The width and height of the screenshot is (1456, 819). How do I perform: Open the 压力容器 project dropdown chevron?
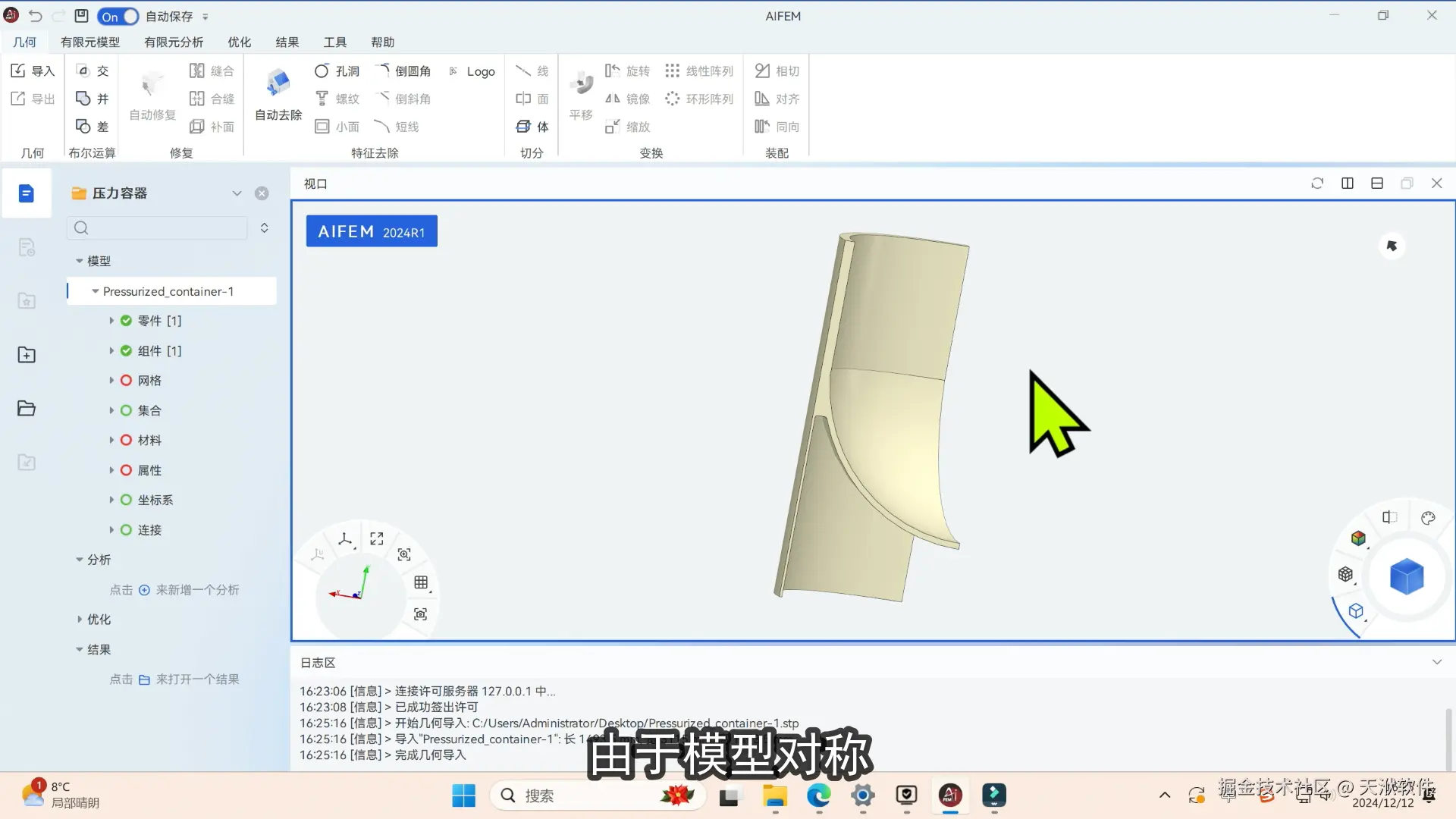click(237, 193)
